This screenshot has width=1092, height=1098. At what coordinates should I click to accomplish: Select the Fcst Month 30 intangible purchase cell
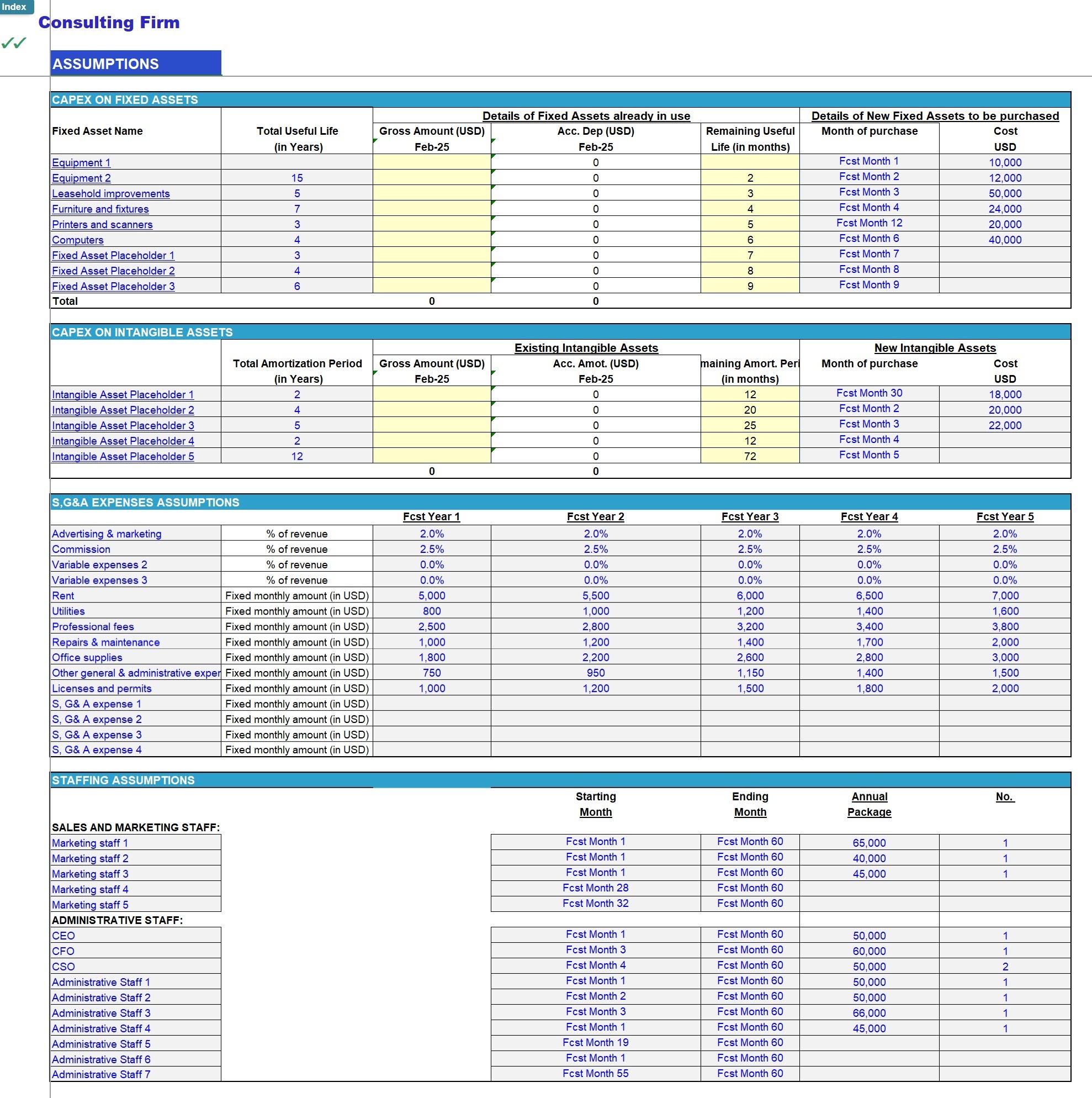[870, 393]
